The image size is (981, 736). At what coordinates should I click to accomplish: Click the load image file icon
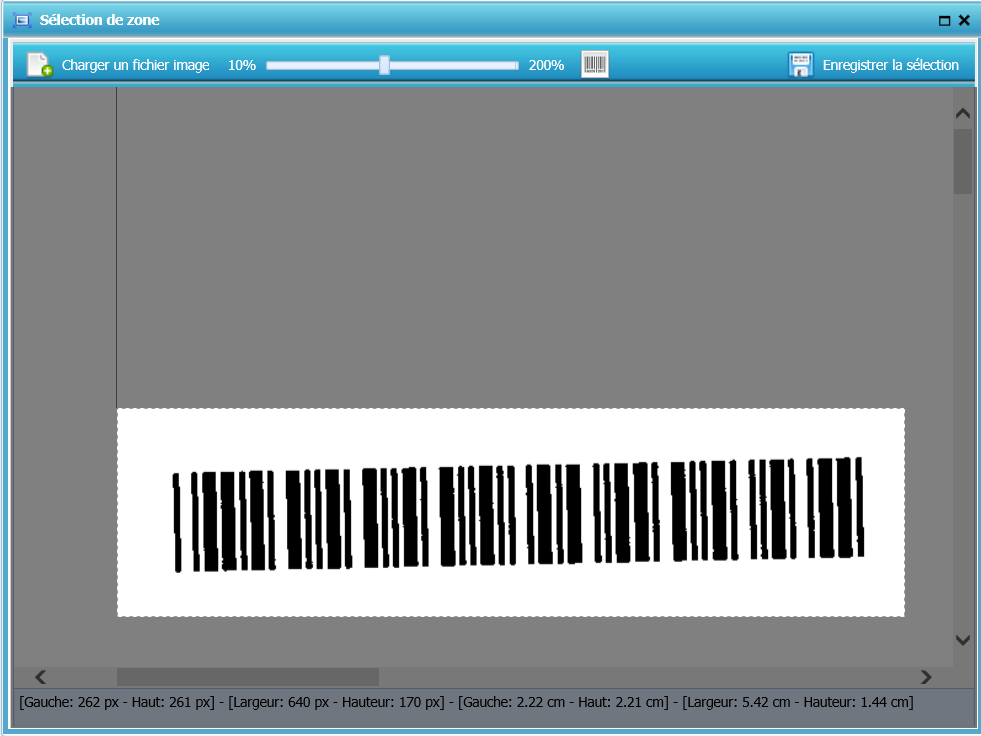[39, 65]
